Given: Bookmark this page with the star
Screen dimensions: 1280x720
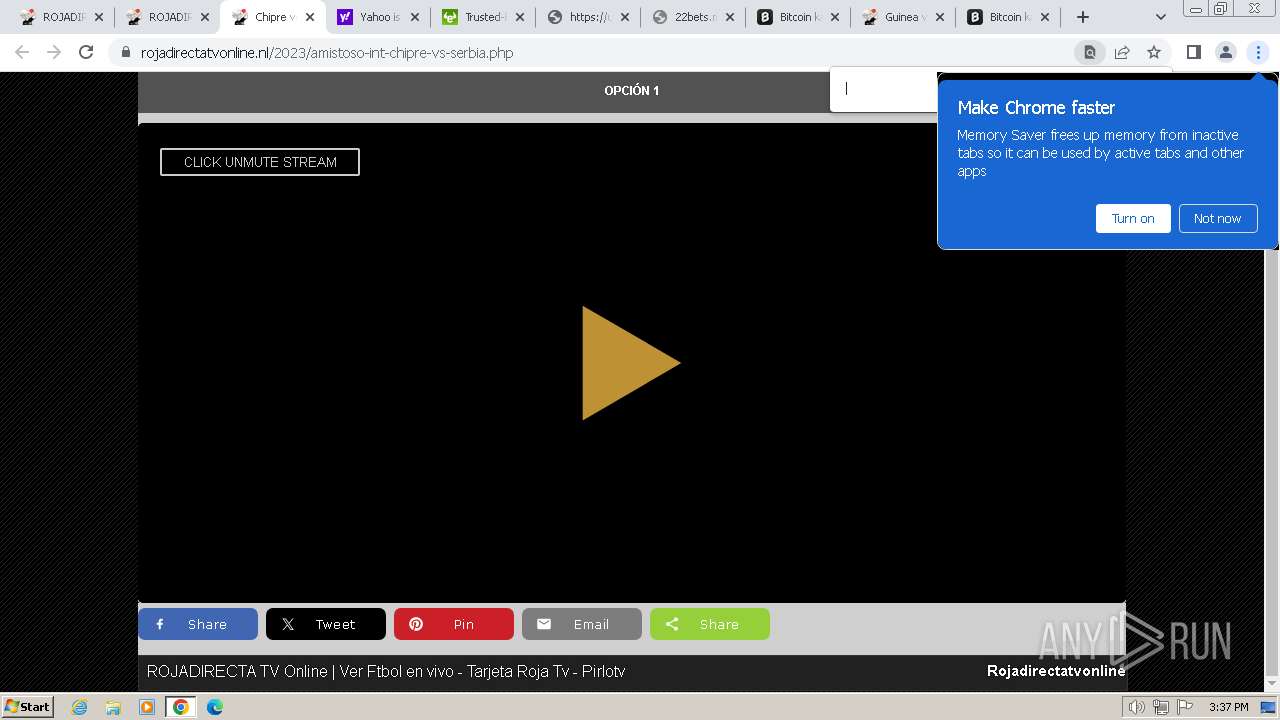Looking at the screenshot, I should pyautogui.click(x=1154, y=52).
